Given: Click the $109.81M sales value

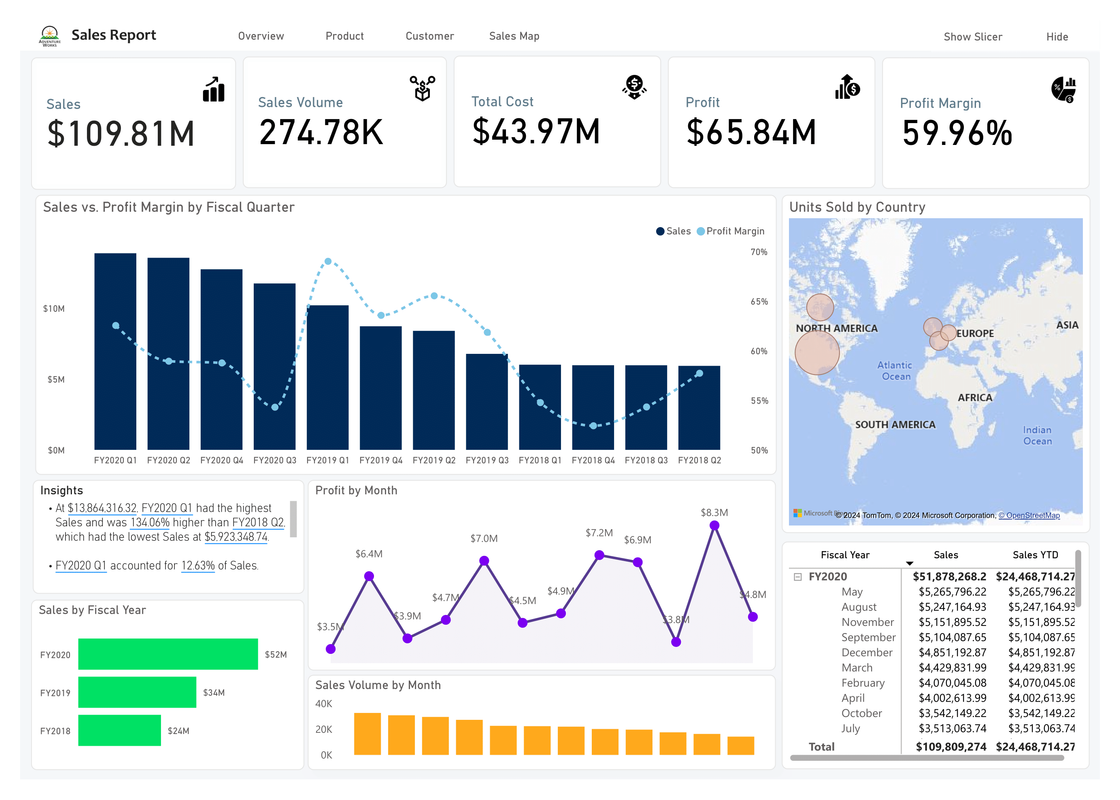Looking at the screenshot, I should coord(121,134).
